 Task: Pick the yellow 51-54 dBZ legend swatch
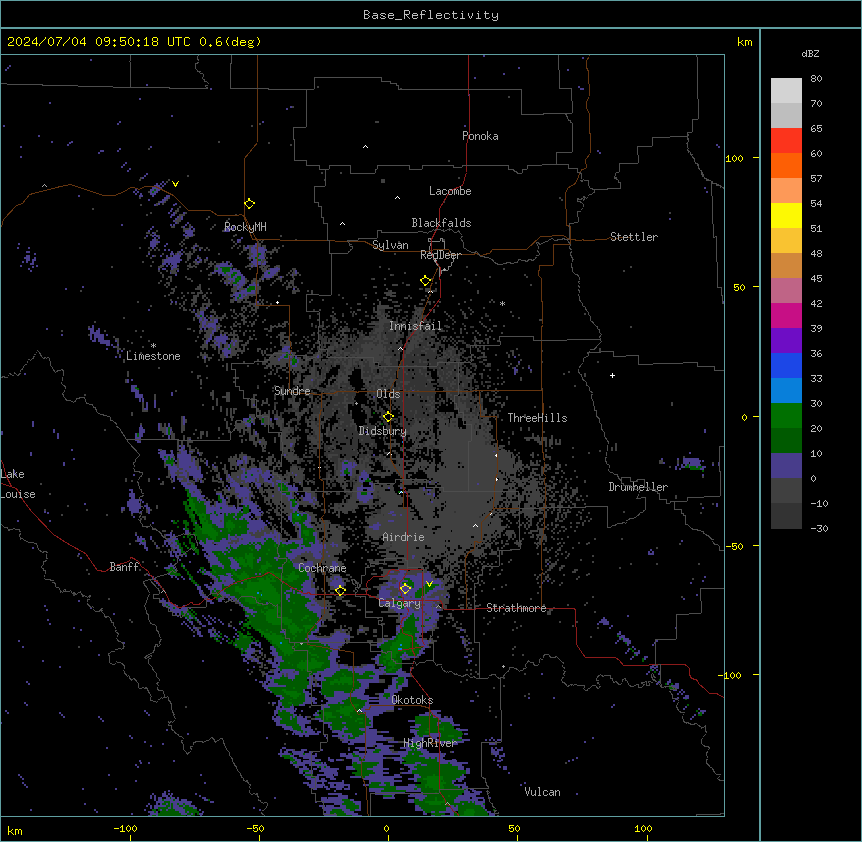[786, 215]
